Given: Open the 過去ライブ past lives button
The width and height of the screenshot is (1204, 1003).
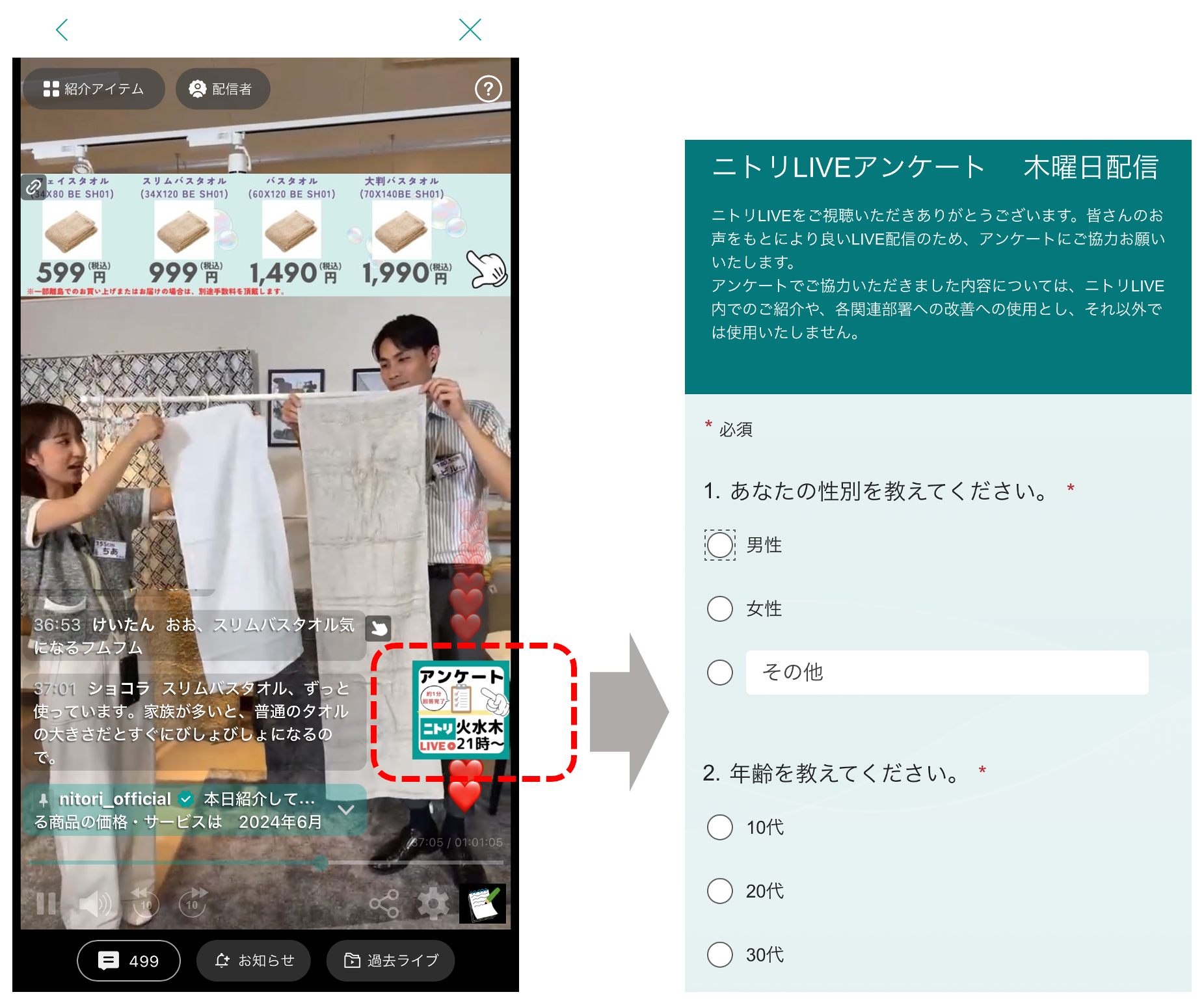Looking at the screenshot, I should click(390, 960).
